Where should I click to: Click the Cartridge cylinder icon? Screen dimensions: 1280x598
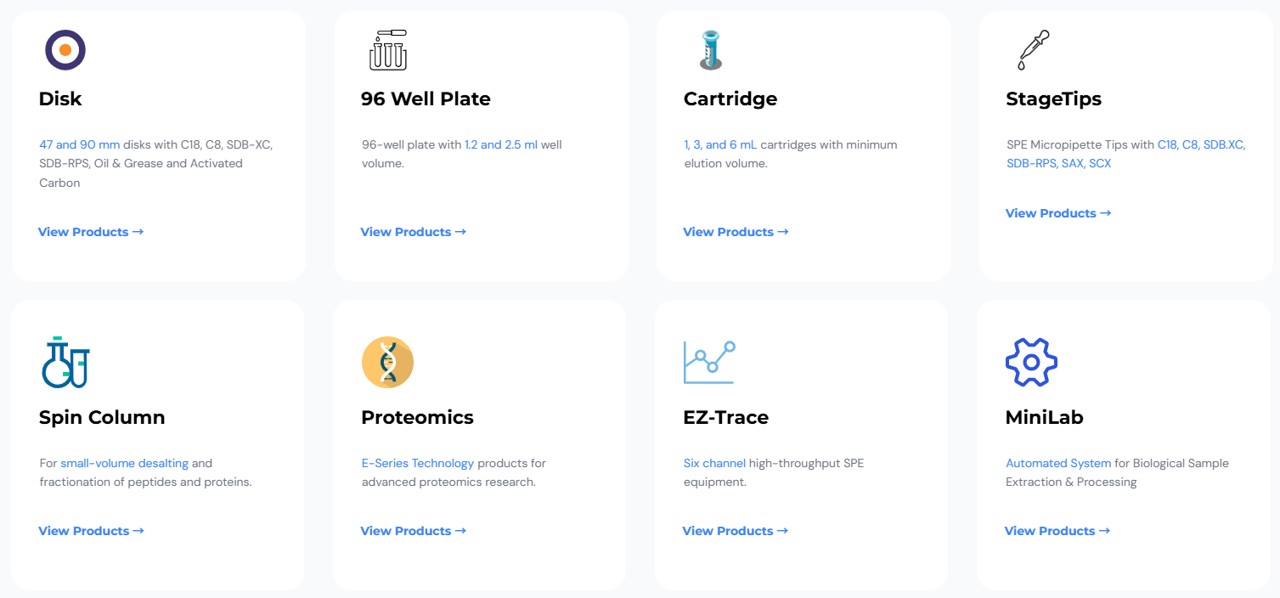(710, 50)
